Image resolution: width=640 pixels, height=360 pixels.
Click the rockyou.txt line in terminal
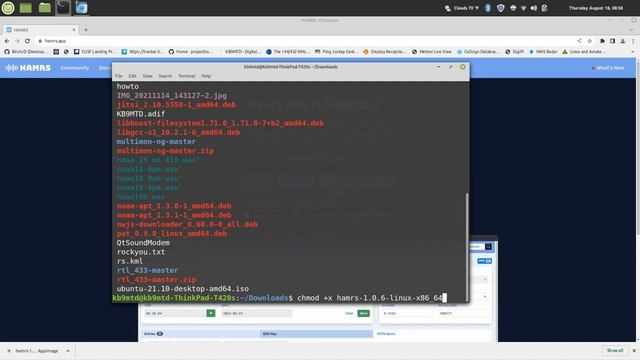(x=141, y=252)
